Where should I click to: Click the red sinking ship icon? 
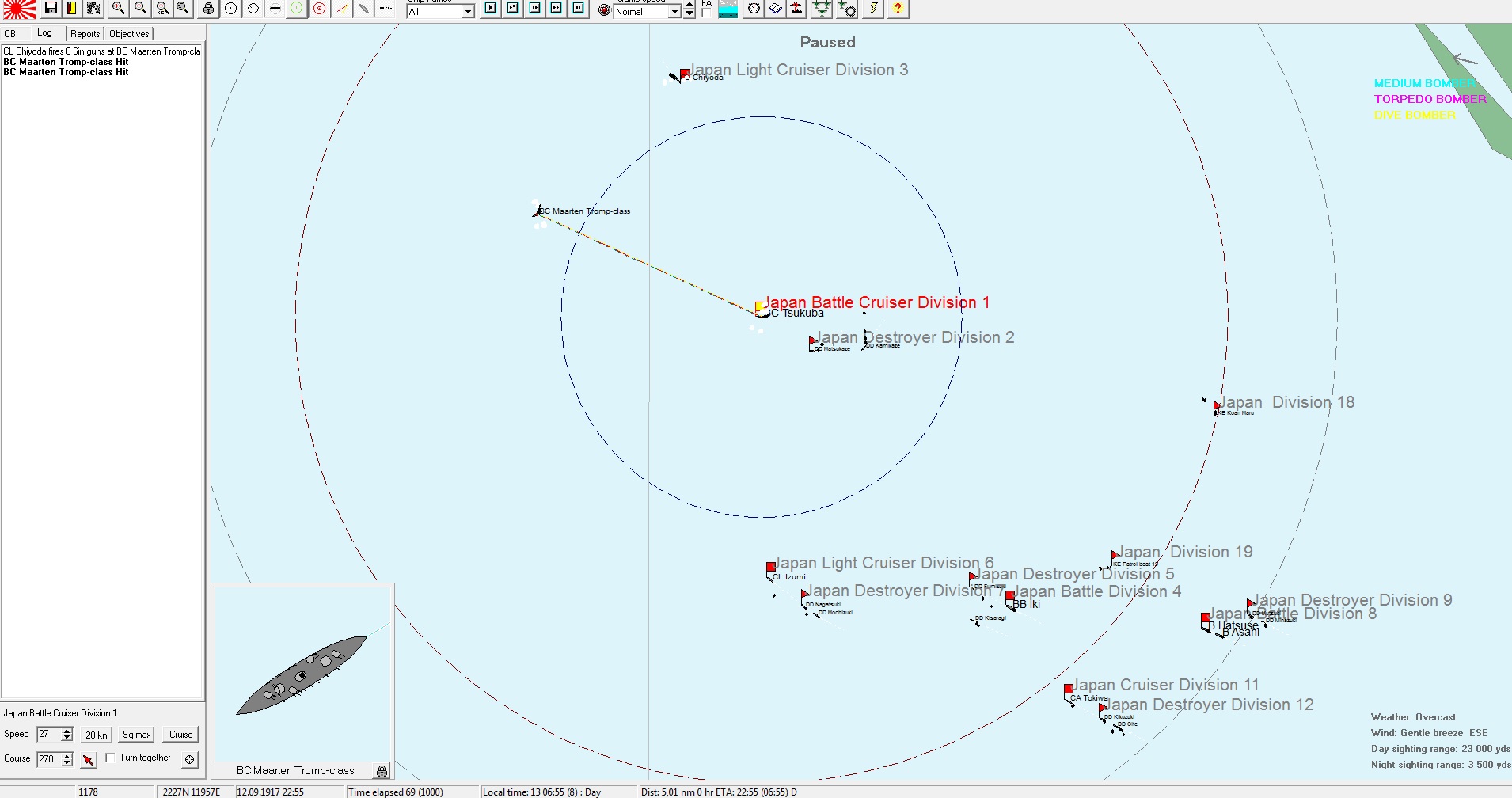(796, 9)
